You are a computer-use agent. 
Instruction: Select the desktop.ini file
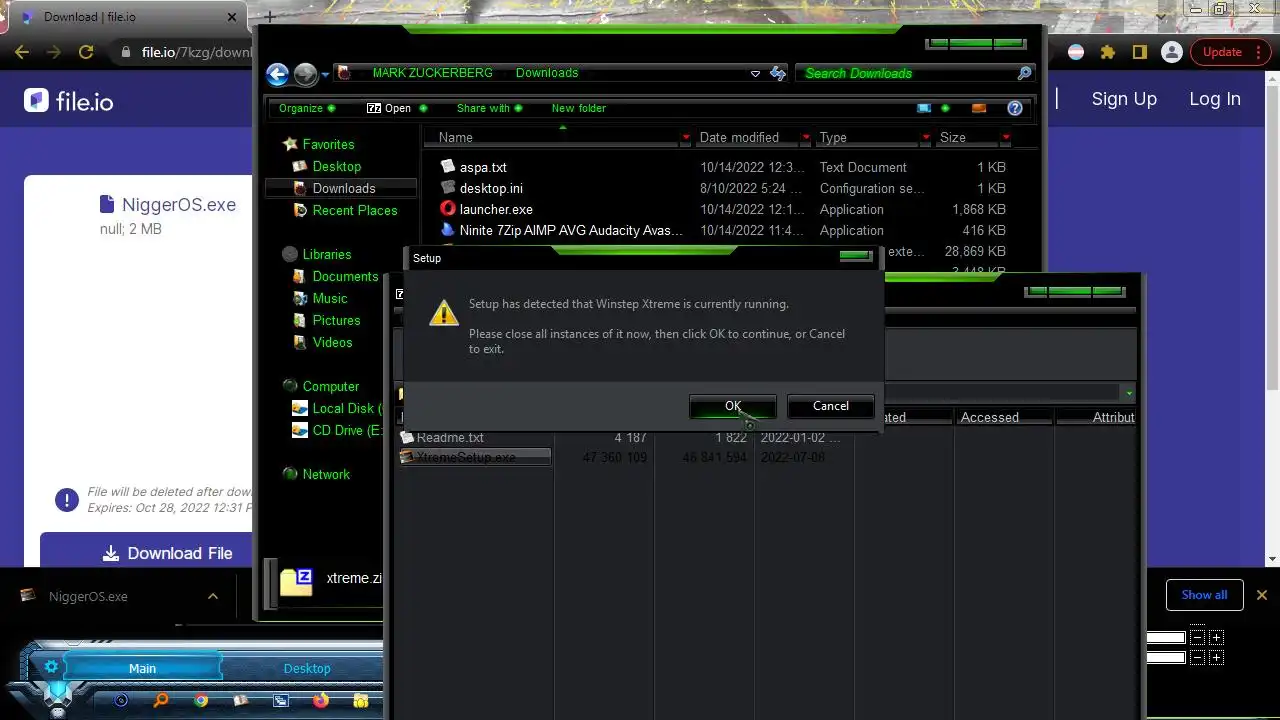tap(491, 188)
